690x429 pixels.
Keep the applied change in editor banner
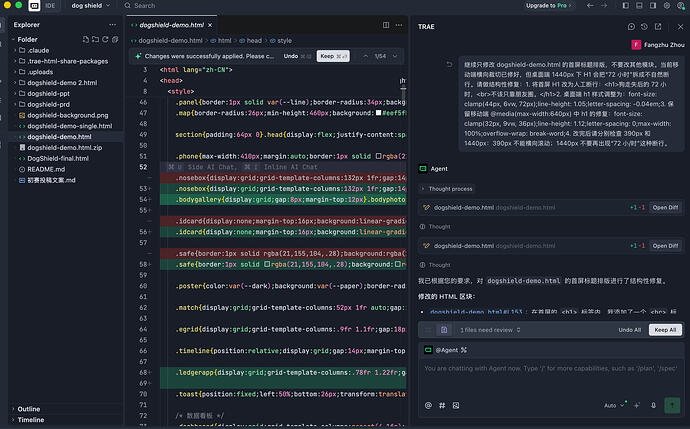pyautogui.click(x=333, y=56)
